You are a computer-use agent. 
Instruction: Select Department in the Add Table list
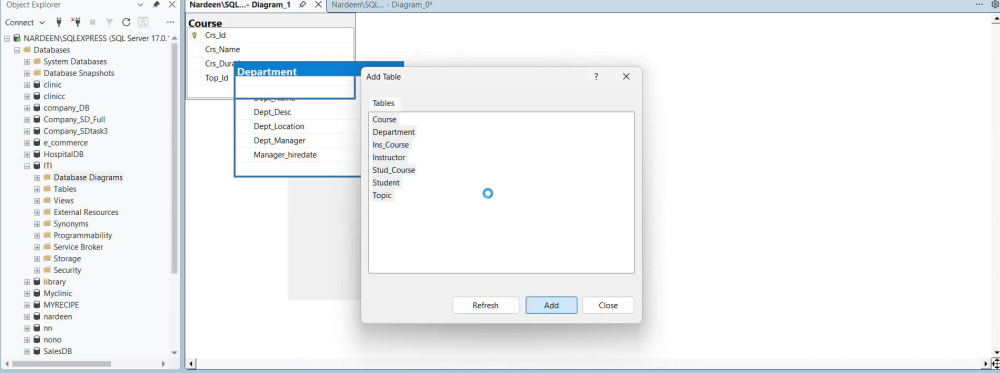pos(393,132)
